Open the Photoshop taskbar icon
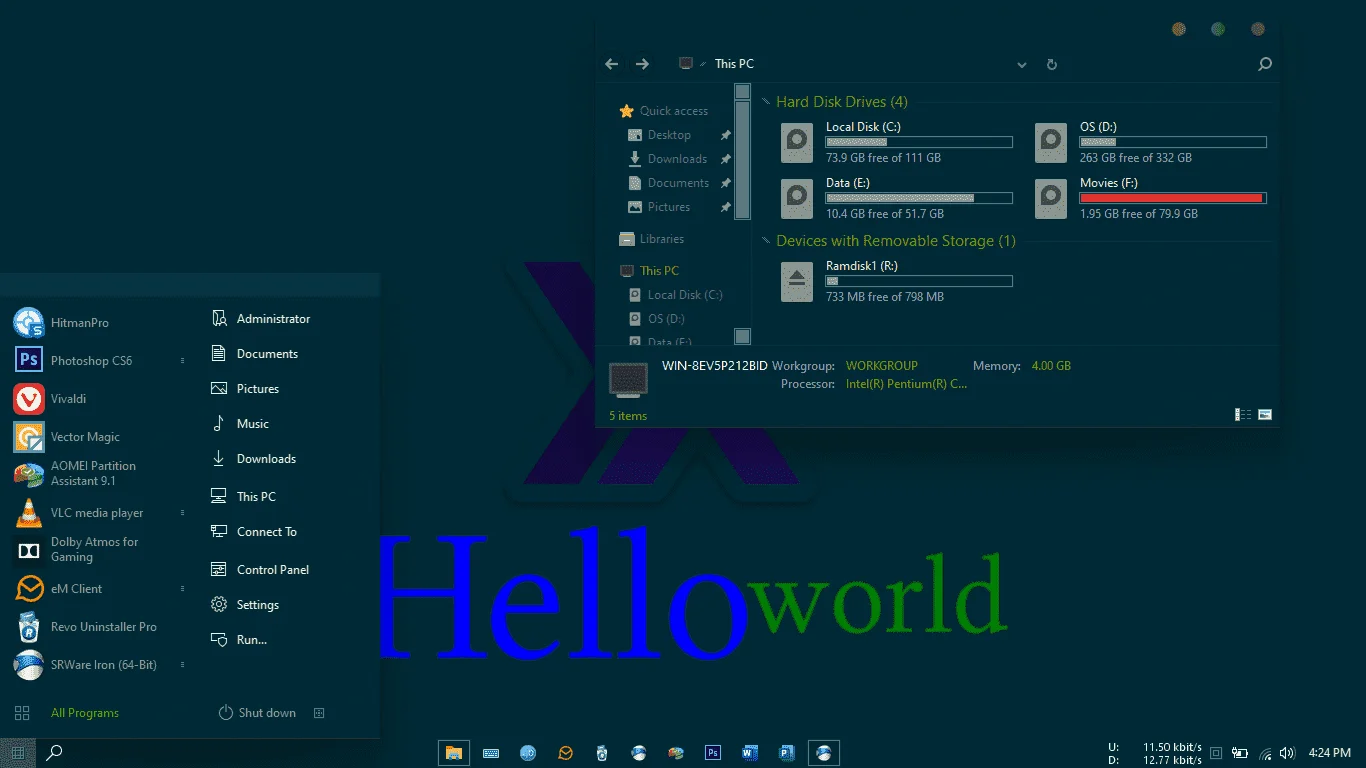 (x=713, y=753)
